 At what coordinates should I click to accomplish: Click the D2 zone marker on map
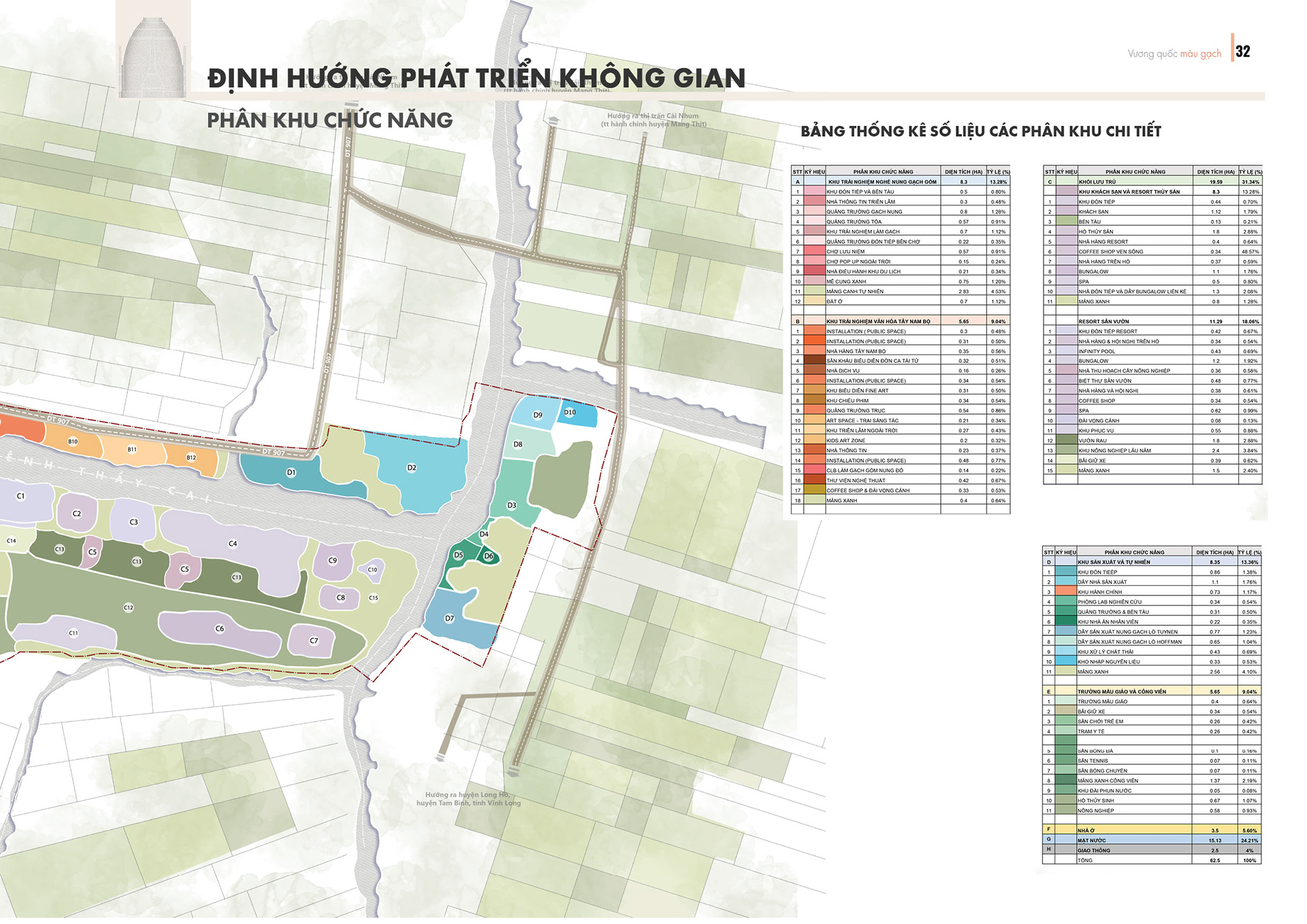pos(412,467)
